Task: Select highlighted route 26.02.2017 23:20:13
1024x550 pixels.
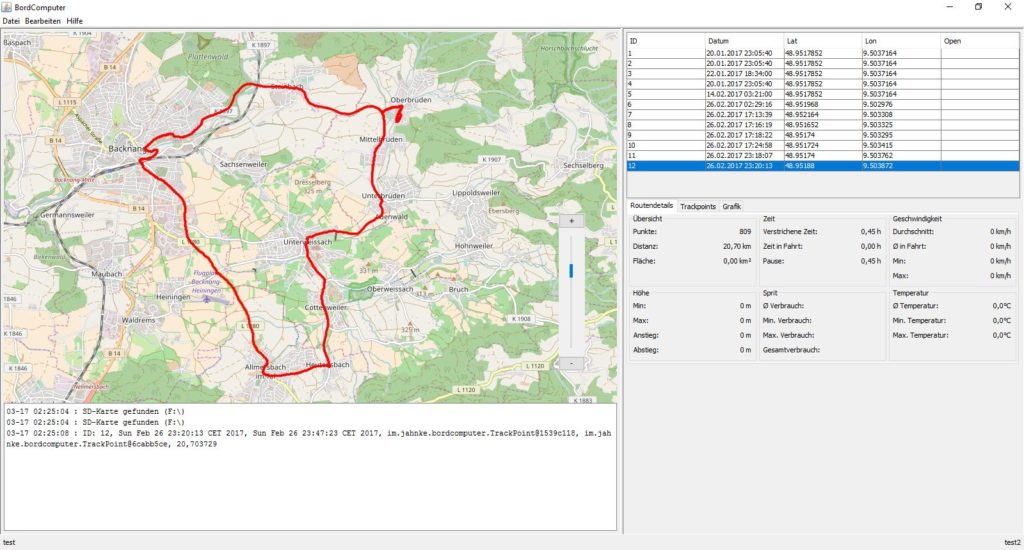Action: click(x=822, y=166)
